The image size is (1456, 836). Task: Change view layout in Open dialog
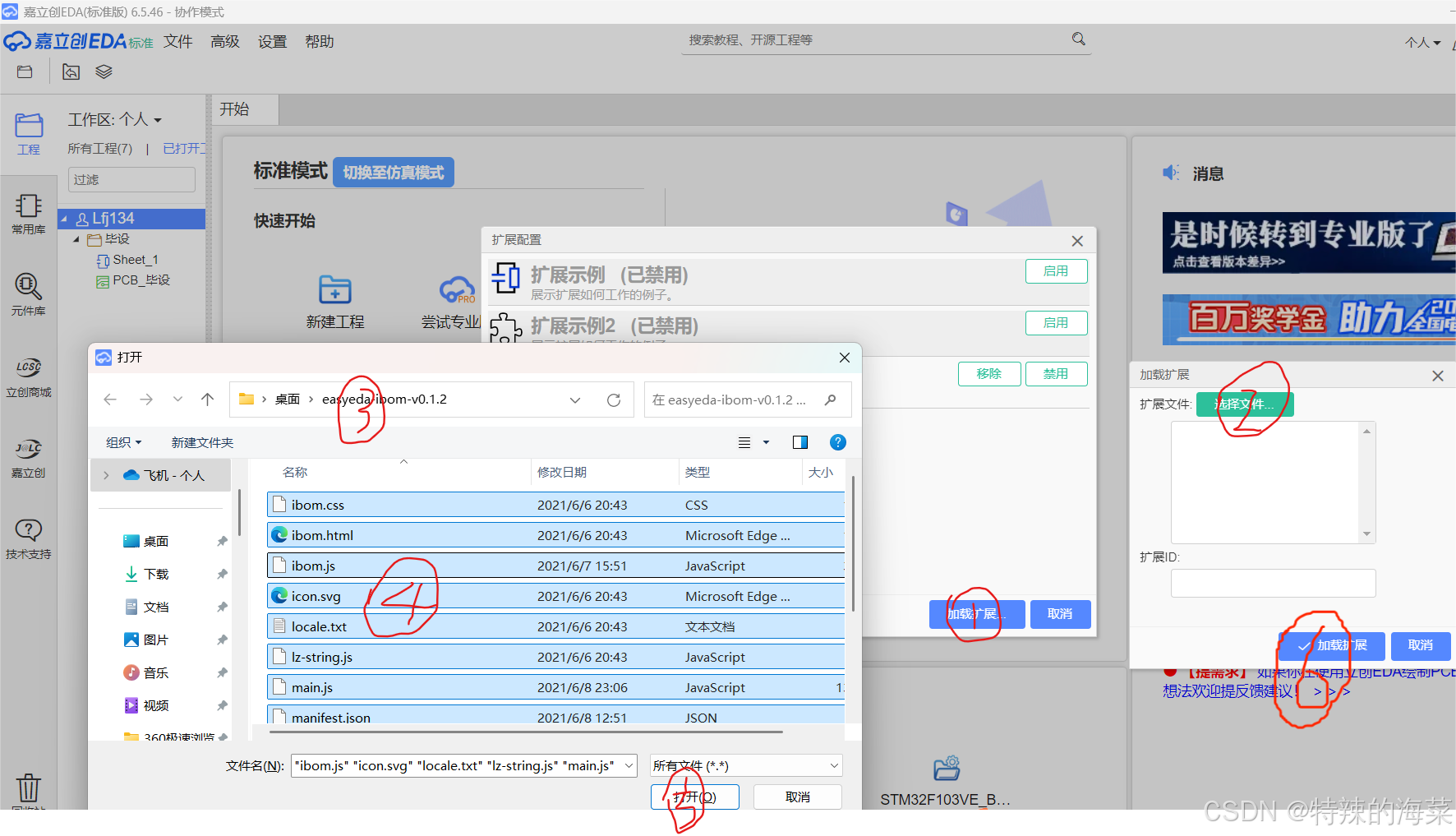pyautogui.click(x=744, y=442)
